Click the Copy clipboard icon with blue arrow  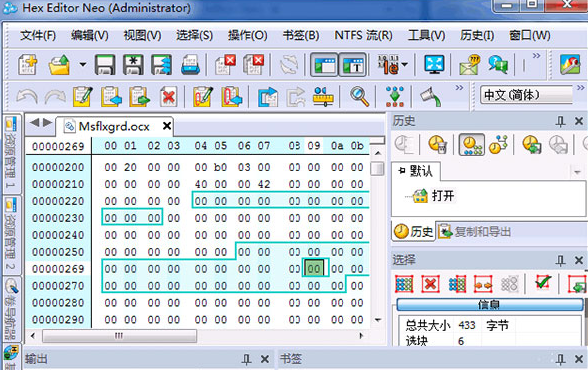click(111, 97)
